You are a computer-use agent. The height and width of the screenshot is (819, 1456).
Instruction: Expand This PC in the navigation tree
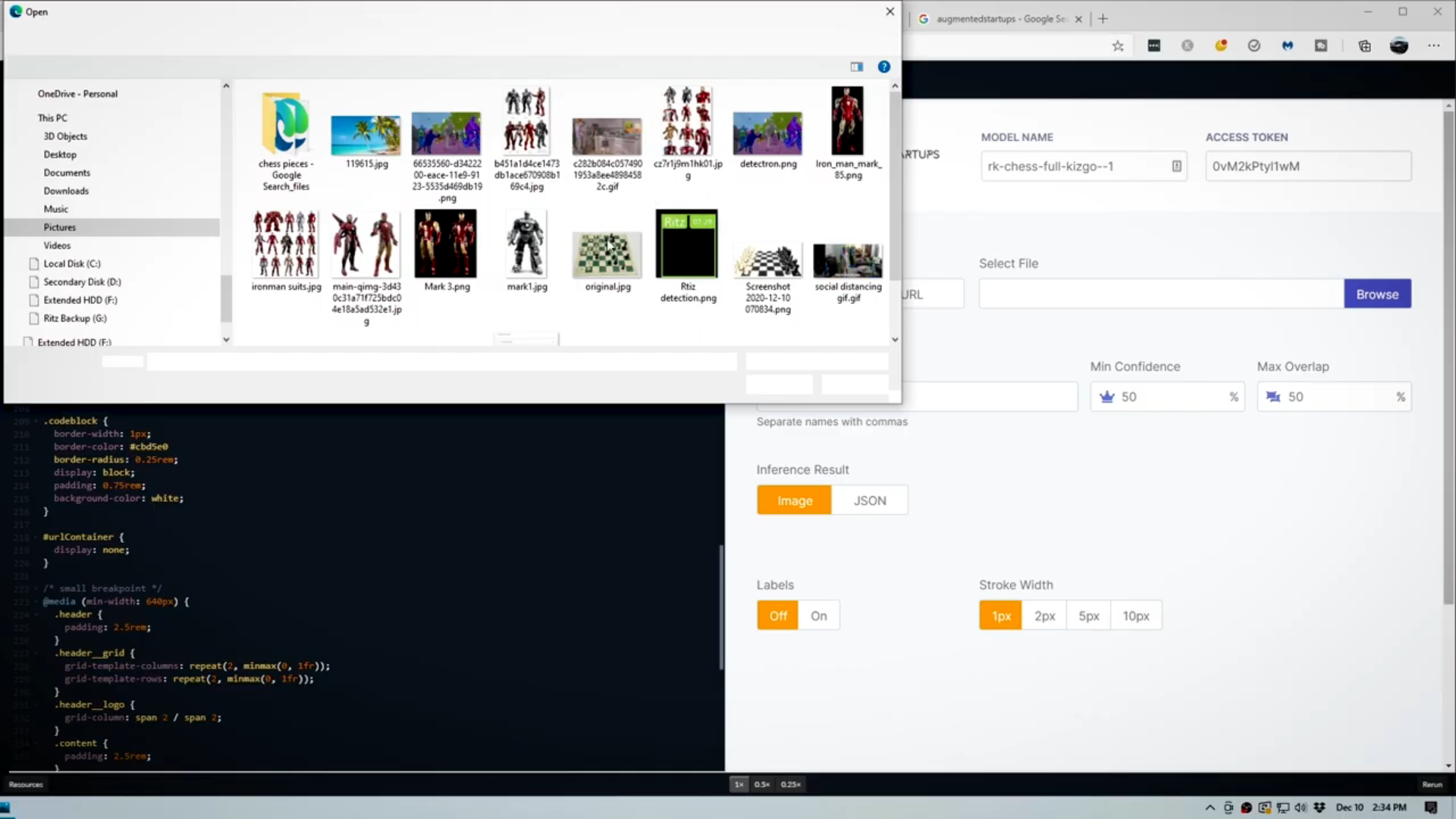pos(52,118)
